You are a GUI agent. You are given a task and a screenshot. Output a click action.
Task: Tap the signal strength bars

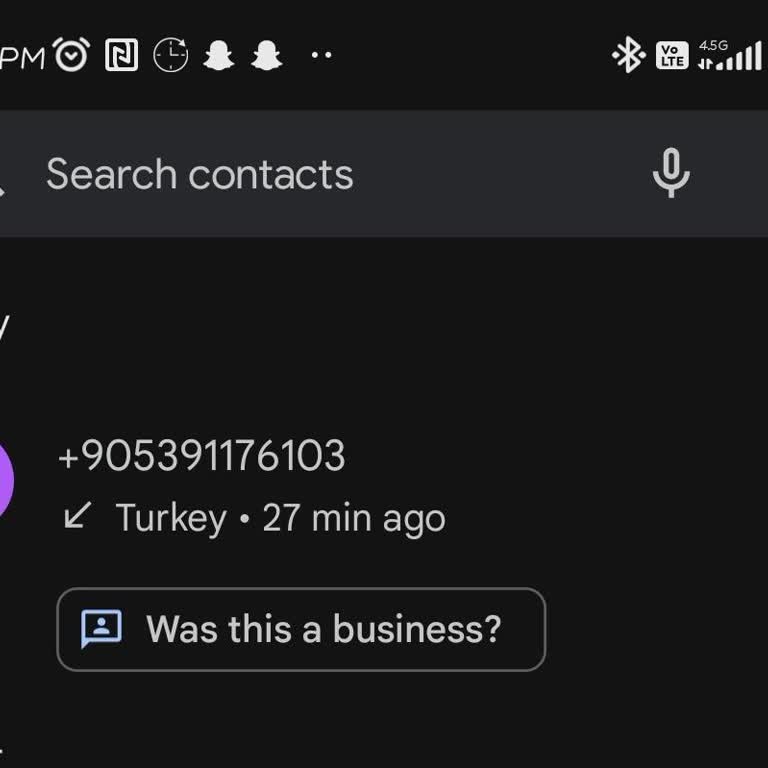pos(742,57)
